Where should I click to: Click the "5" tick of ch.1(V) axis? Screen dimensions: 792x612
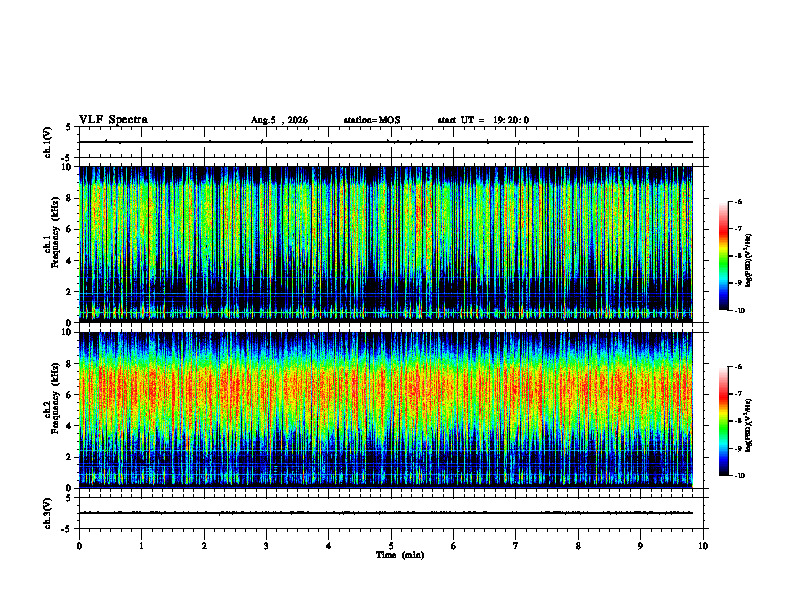68,127
